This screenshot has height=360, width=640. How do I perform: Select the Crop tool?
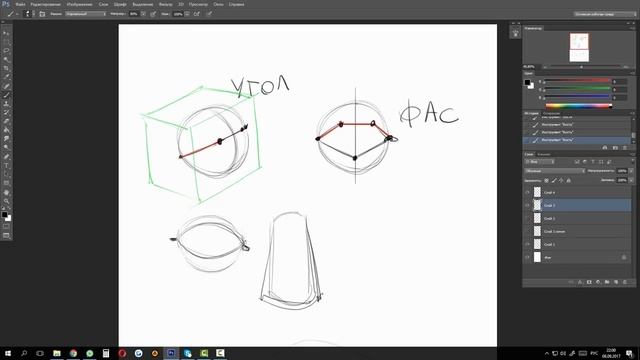(6, 69)
